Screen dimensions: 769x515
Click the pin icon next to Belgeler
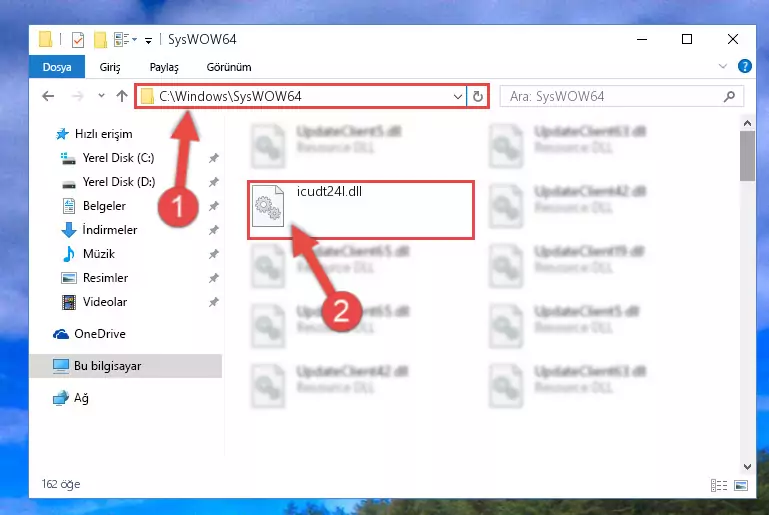point(213,206)
